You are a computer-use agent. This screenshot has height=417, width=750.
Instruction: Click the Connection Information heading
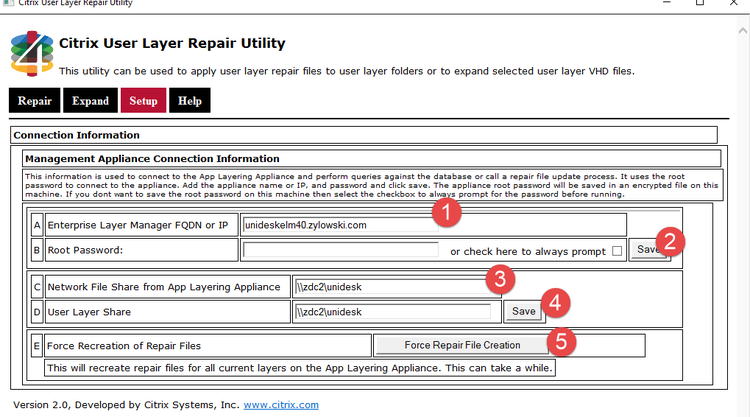77,135
